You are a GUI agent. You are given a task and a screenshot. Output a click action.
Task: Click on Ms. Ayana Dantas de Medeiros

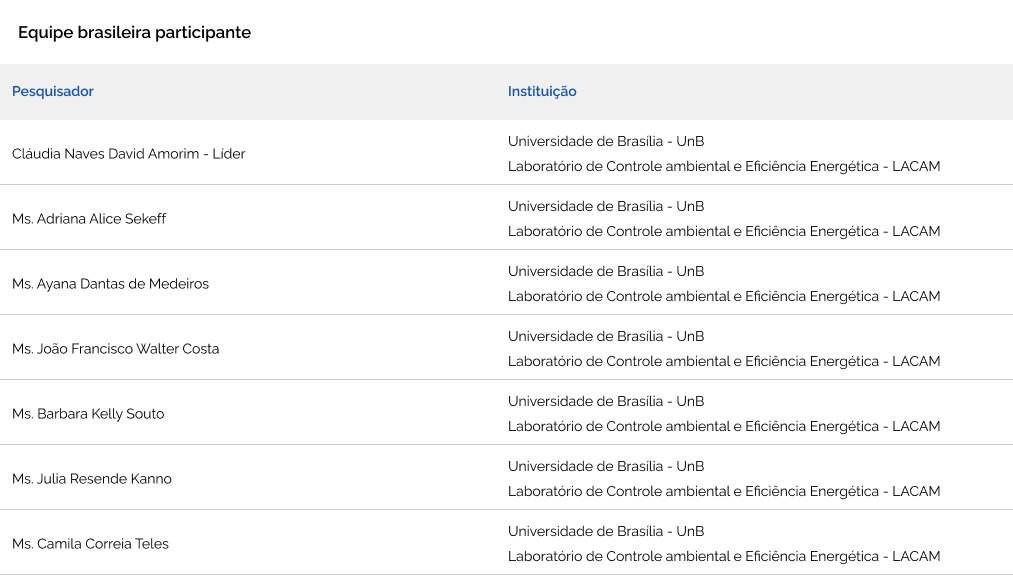(x=110, y=284)
